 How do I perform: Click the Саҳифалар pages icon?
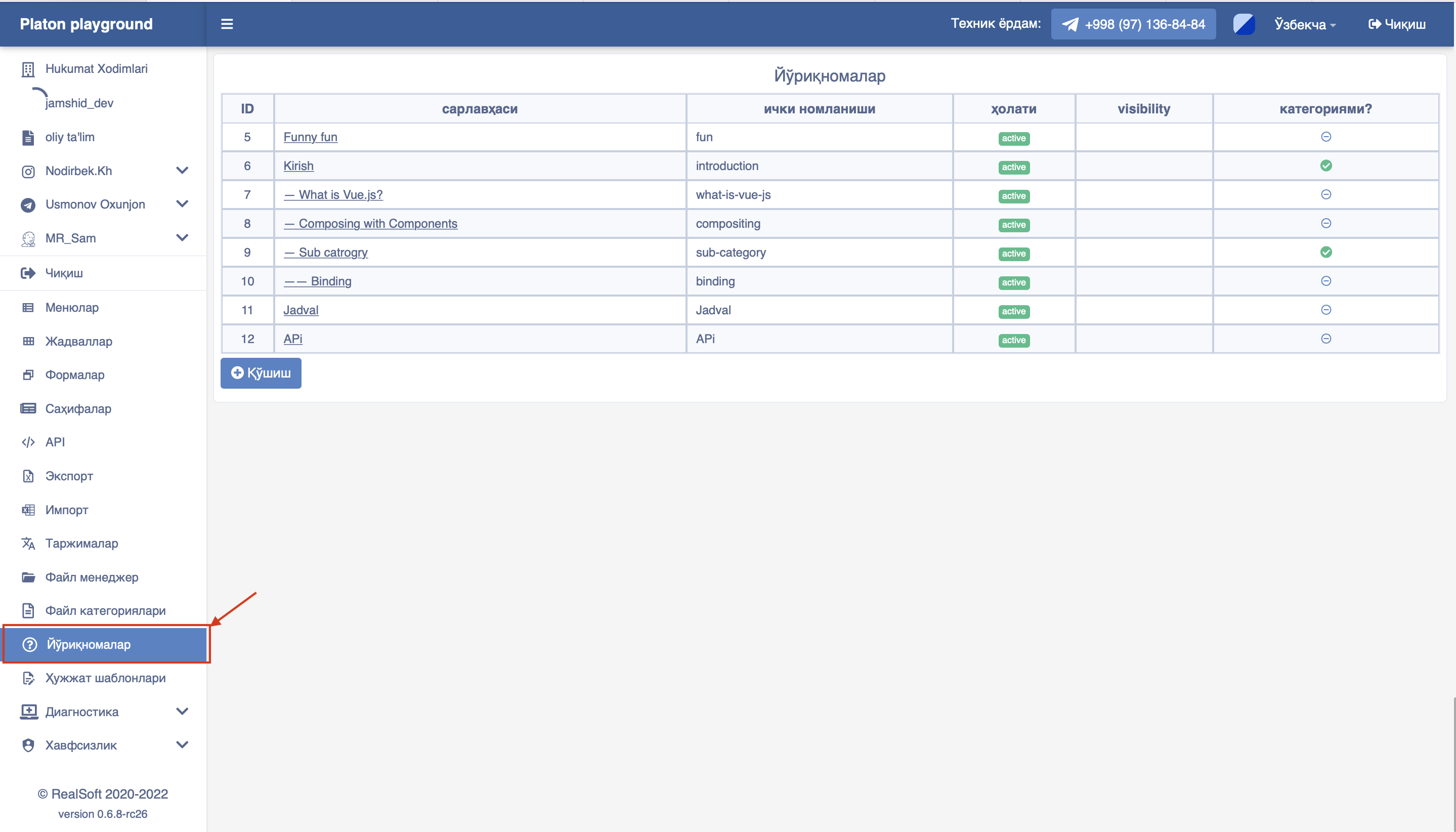point(28,408)
